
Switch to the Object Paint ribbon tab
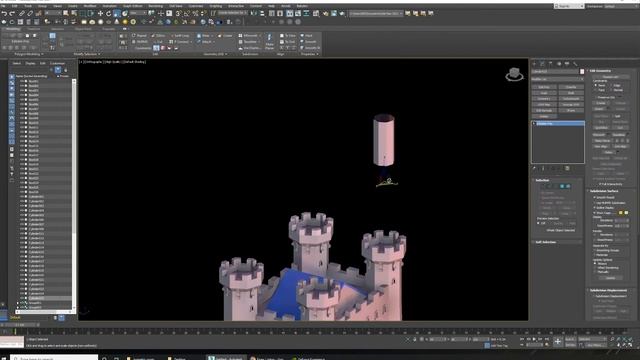click(x=83, y=29)
